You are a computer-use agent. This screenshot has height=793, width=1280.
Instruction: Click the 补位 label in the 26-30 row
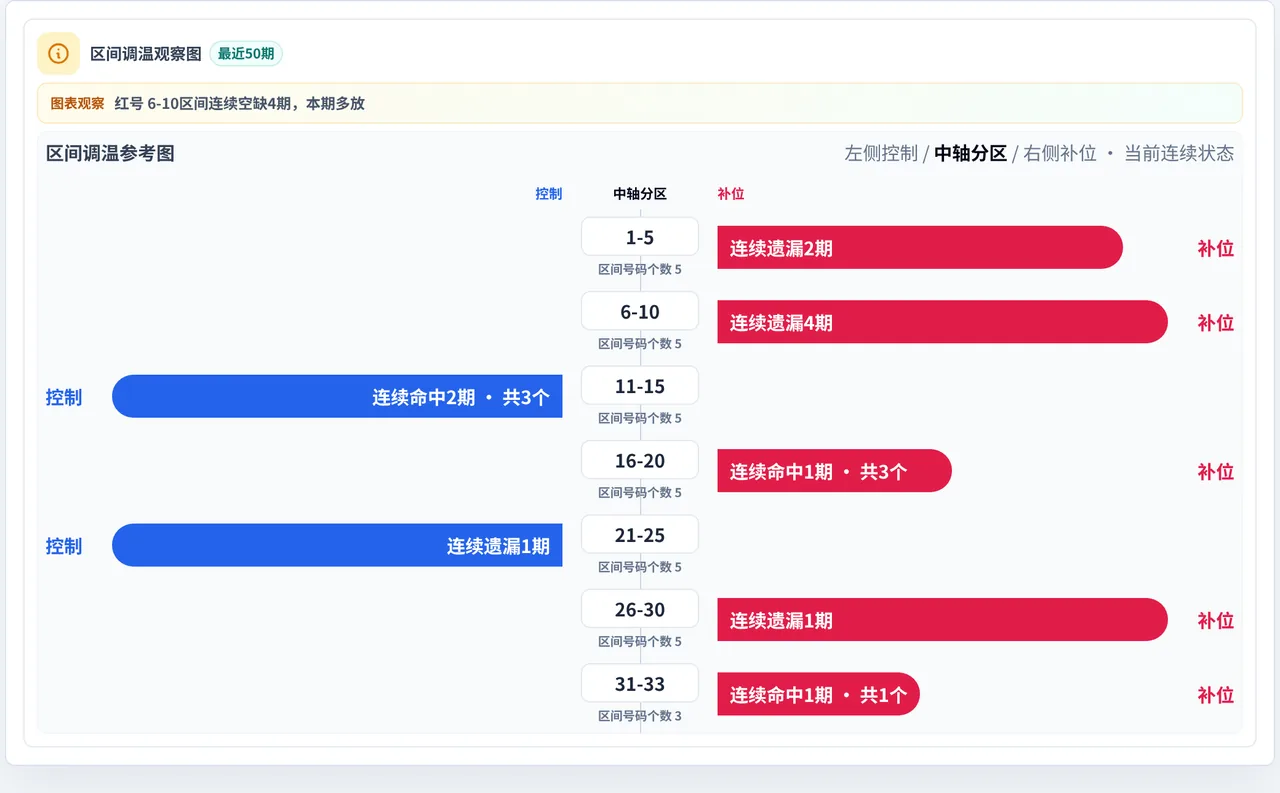tap(1216, 621)
